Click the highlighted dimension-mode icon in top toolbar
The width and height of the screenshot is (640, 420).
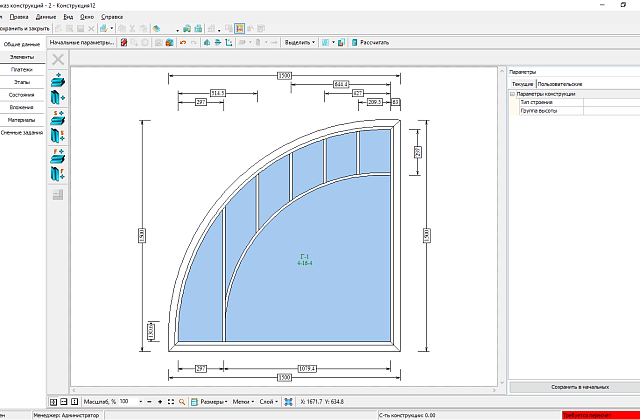coord(239,29)
